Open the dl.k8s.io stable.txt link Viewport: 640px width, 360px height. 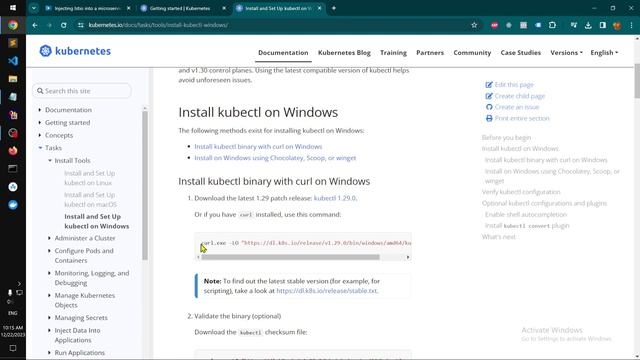click(x=327, y=291)
